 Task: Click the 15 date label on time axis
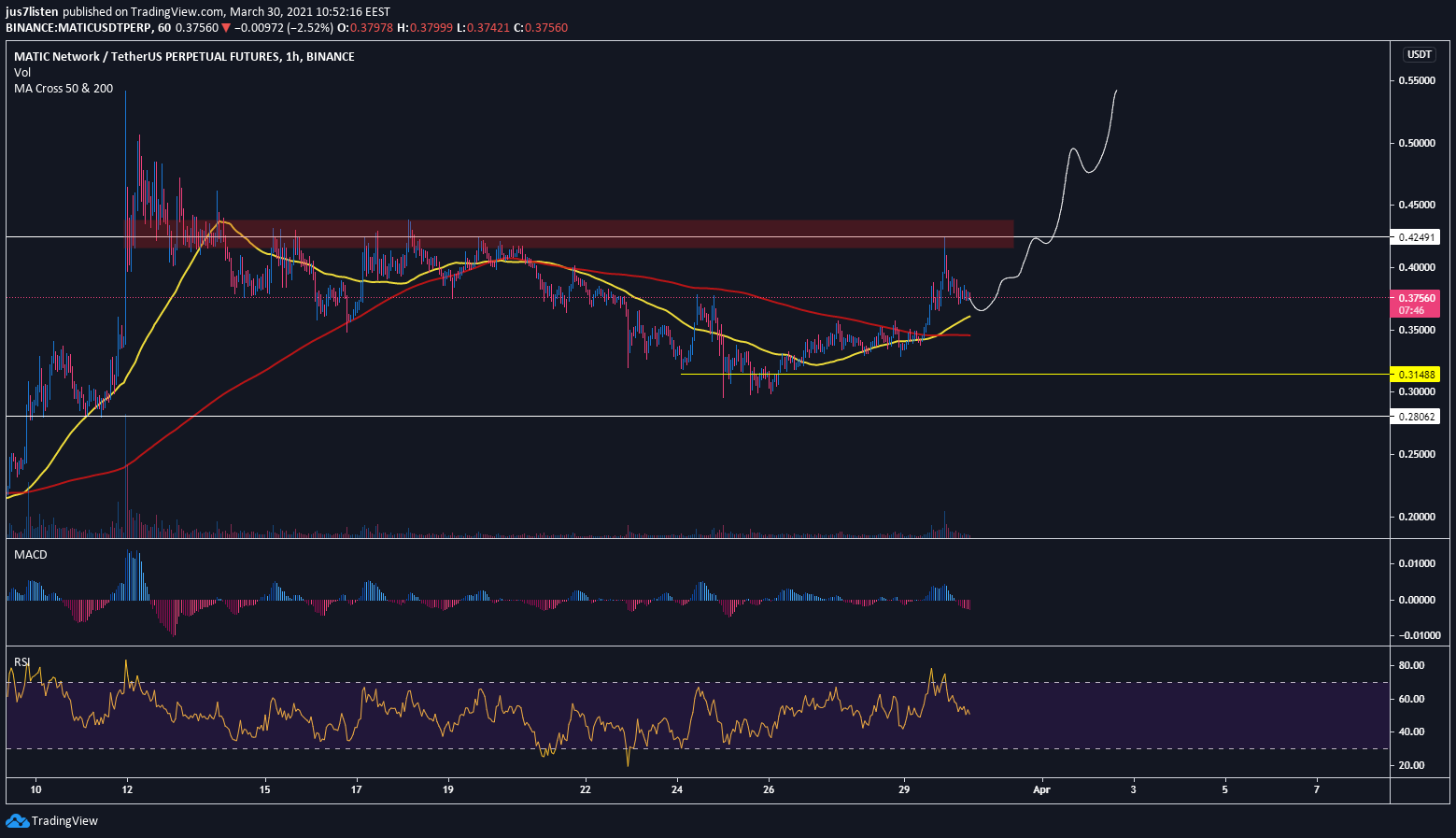click(265, 789)
